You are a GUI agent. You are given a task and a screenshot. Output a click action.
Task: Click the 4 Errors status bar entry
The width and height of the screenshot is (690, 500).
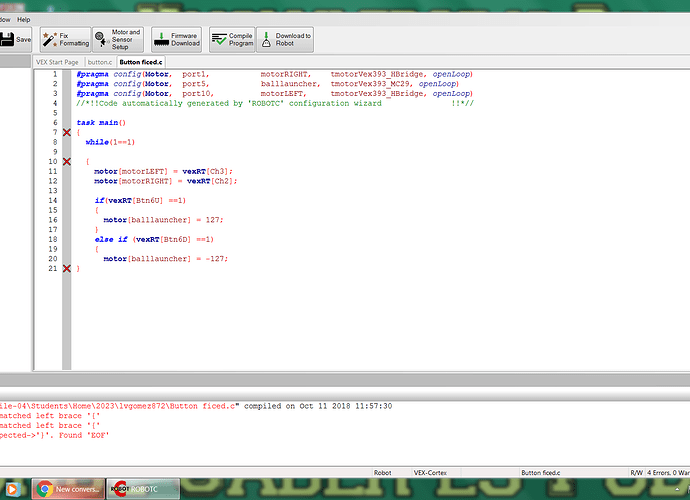click(668, 473)
